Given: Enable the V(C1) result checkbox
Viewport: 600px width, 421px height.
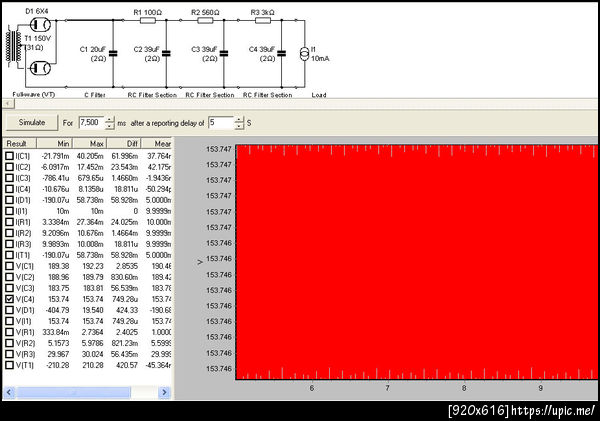Looking at the screenshot, I should [10, 266].
